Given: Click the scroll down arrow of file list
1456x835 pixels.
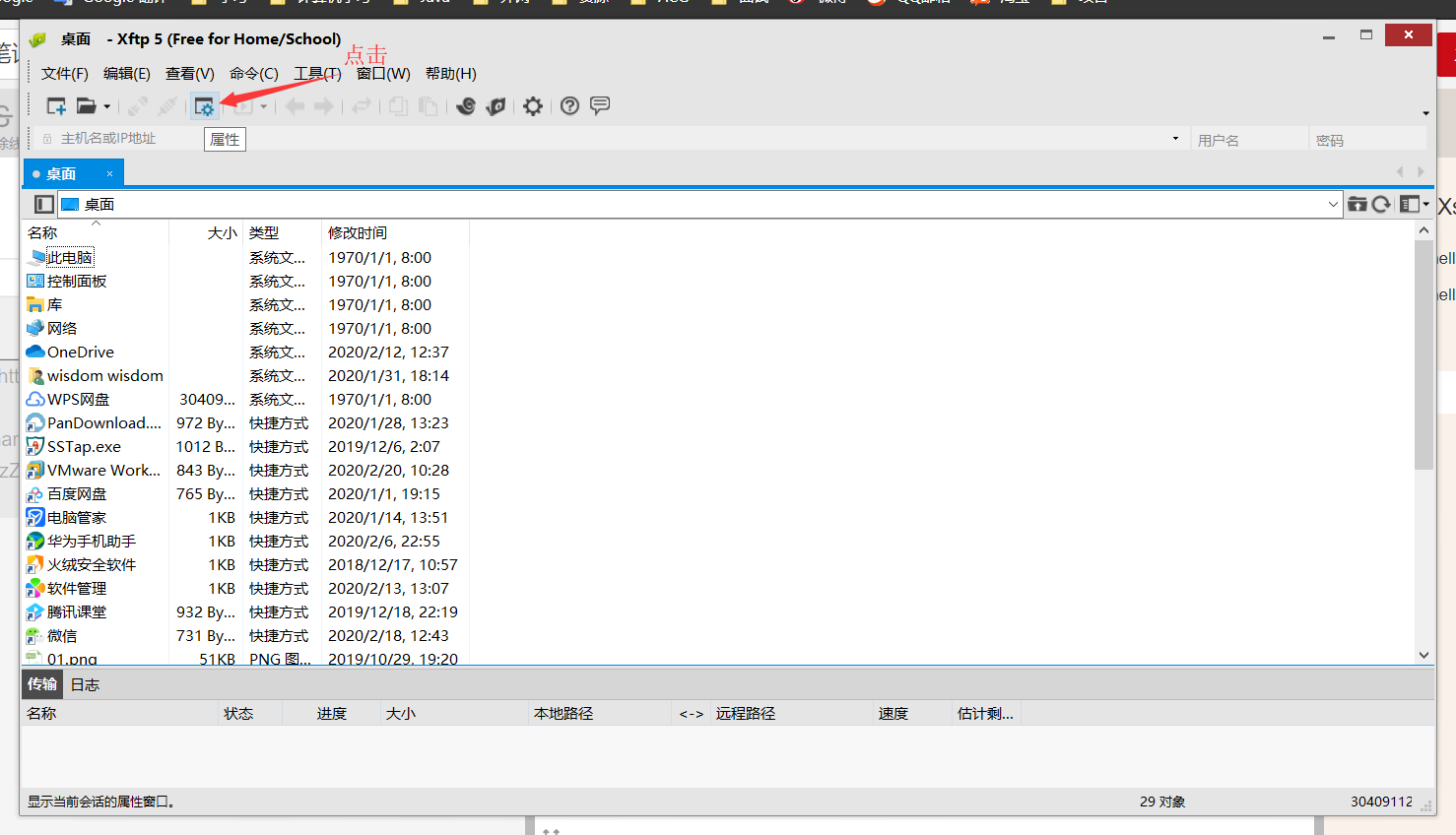Looking at the screenshot, I should [x=1423, y=655].
